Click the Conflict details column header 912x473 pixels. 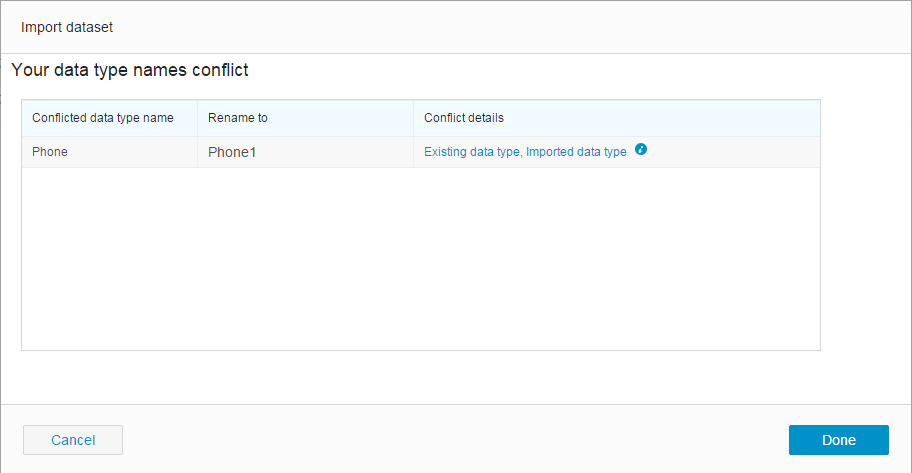464,118
